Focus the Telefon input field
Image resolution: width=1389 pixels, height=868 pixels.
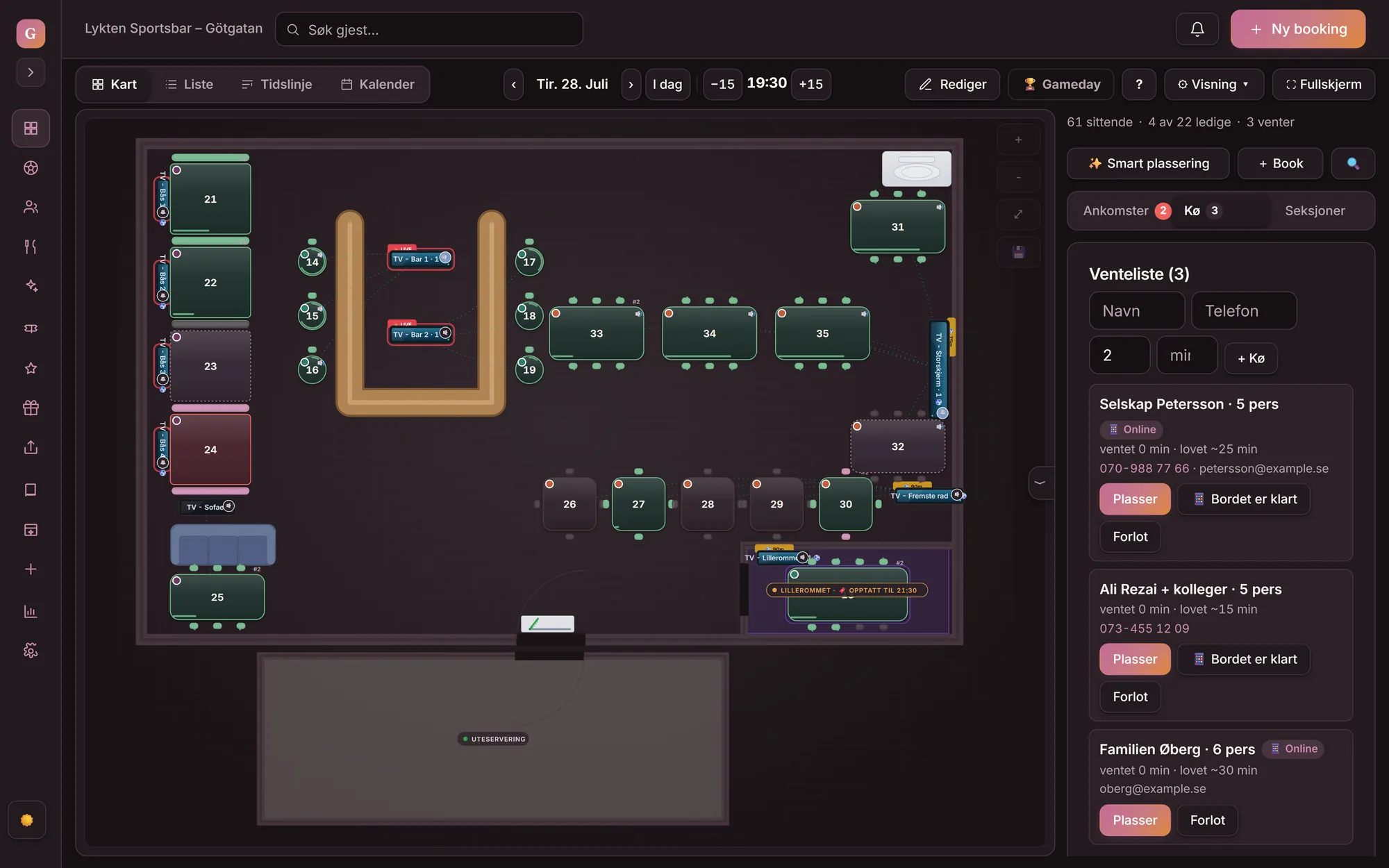1244,310
